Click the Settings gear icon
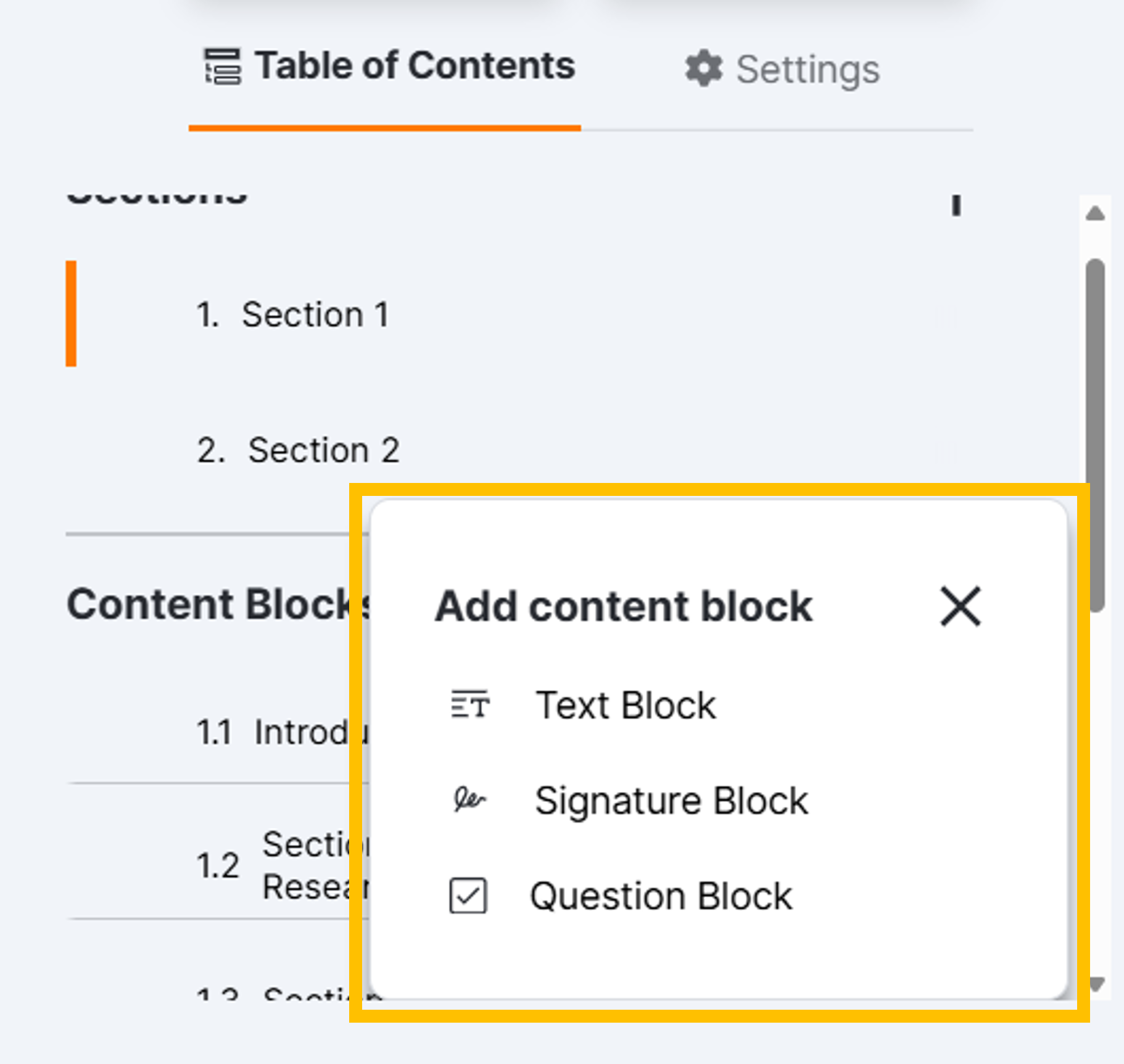The height and width of the screenshot is (1064, 1124). [703, 68]
